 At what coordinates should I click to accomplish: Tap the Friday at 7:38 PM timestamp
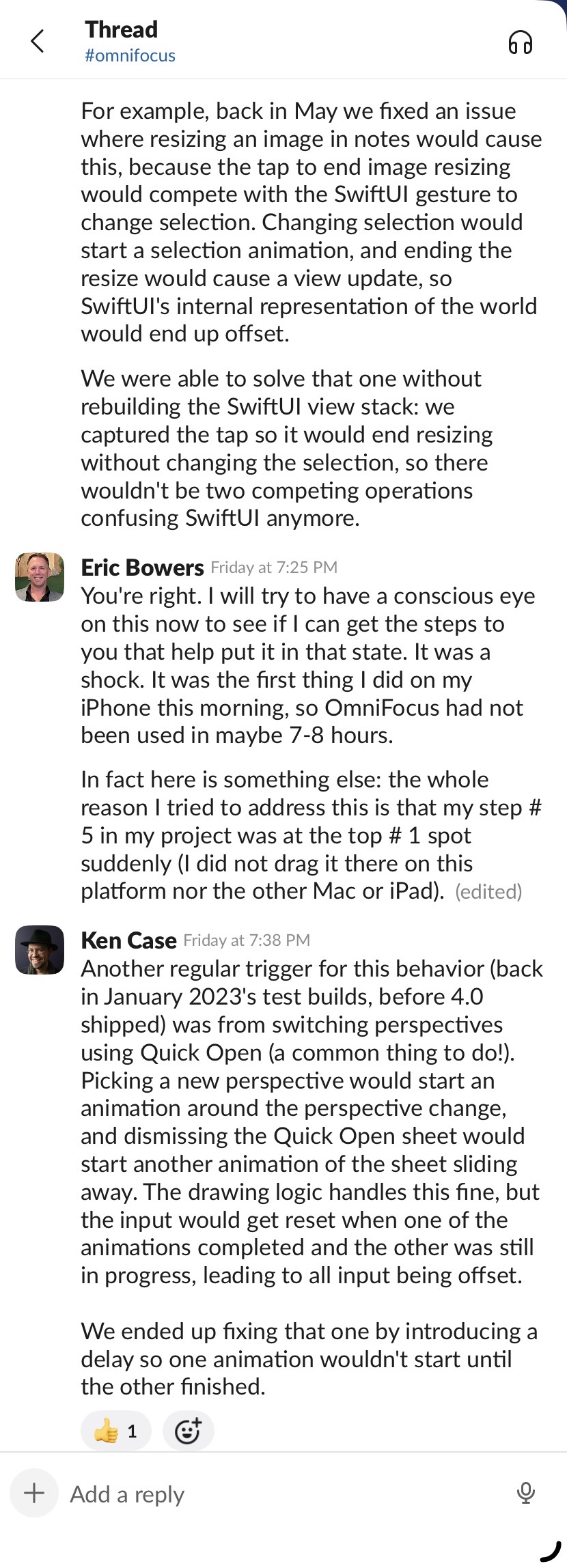(x=247, y=940)
